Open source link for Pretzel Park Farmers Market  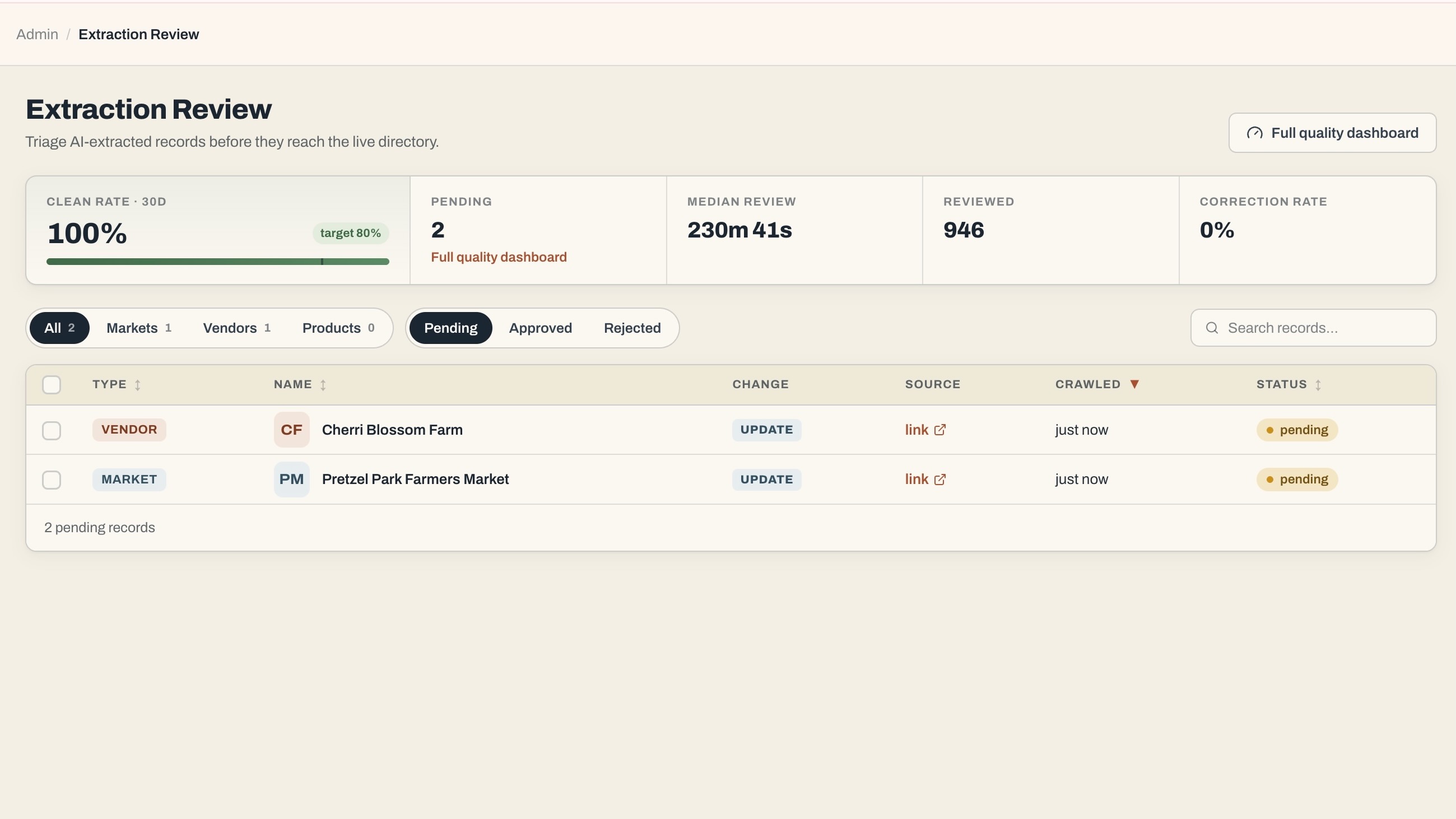coord(925,480)
